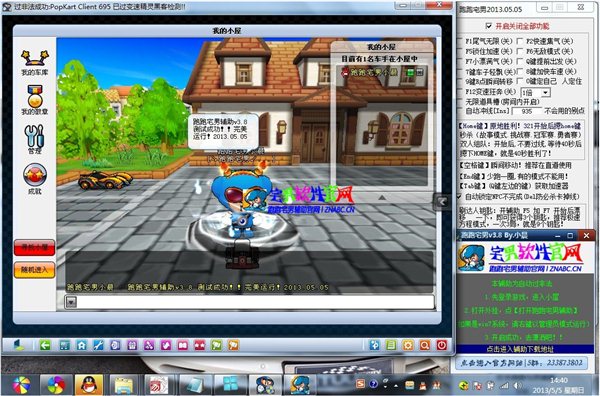
Task: Open QQ penguin in Windows taskbar
Action: point(89,384)
